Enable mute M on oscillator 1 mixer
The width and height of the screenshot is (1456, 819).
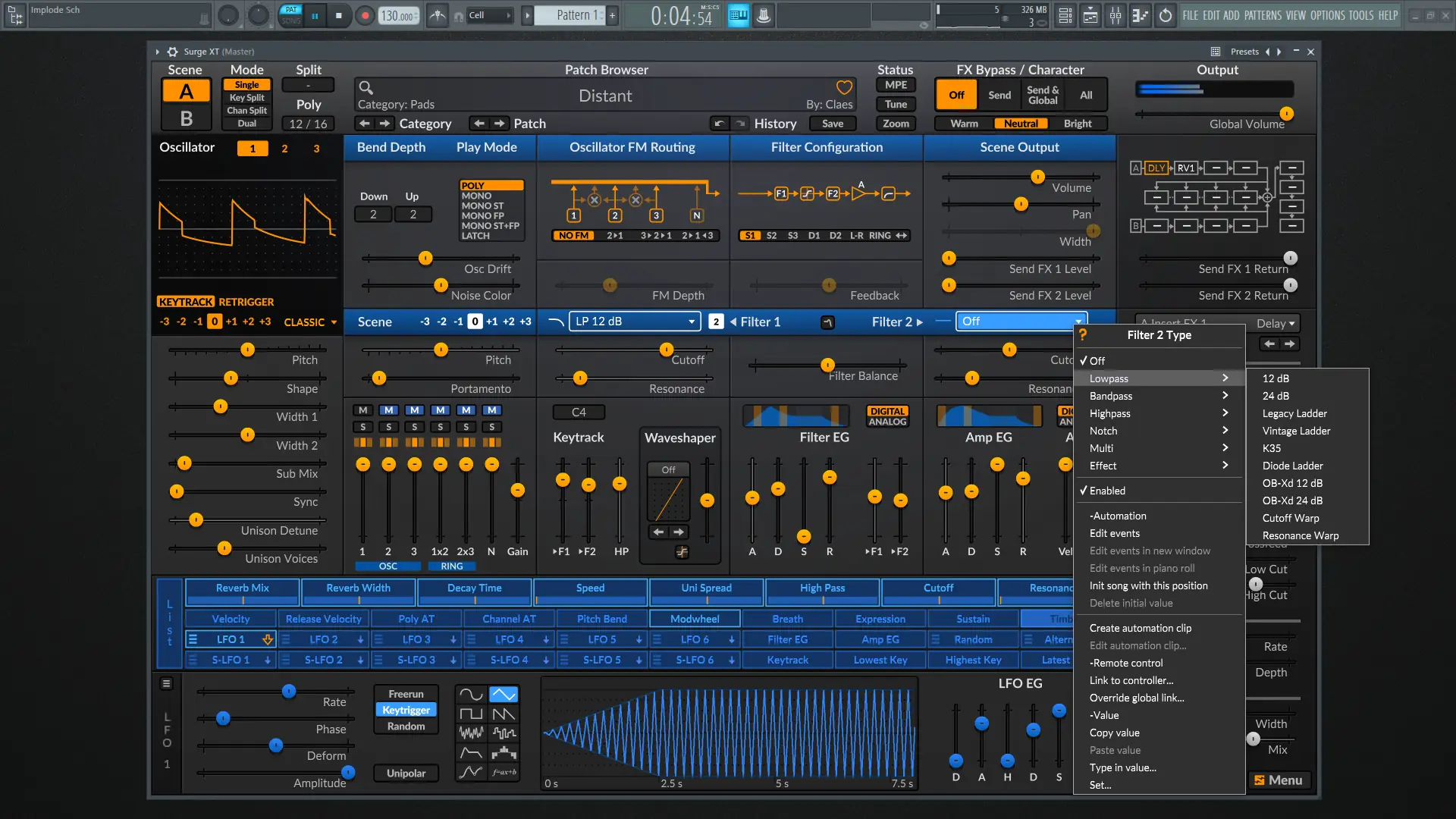363,410
